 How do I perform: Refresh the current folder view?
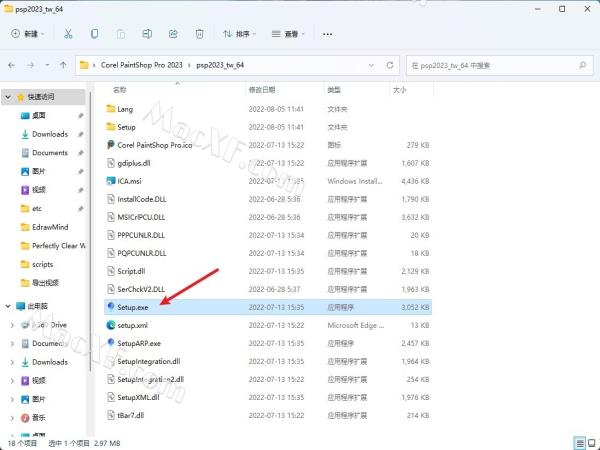click(x=390, y=65)
